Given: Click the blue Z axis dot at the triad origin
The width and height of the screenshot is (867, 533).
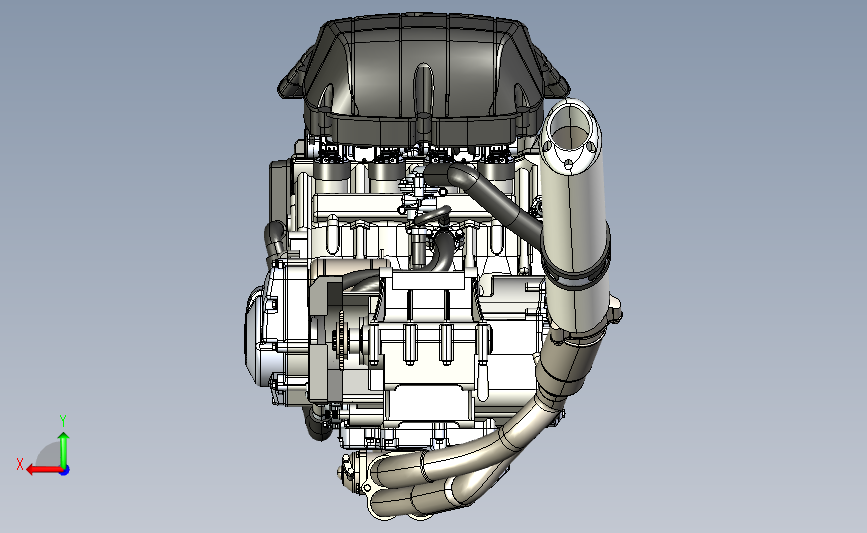Looking at the screenshot, I should tap(65, 471).
